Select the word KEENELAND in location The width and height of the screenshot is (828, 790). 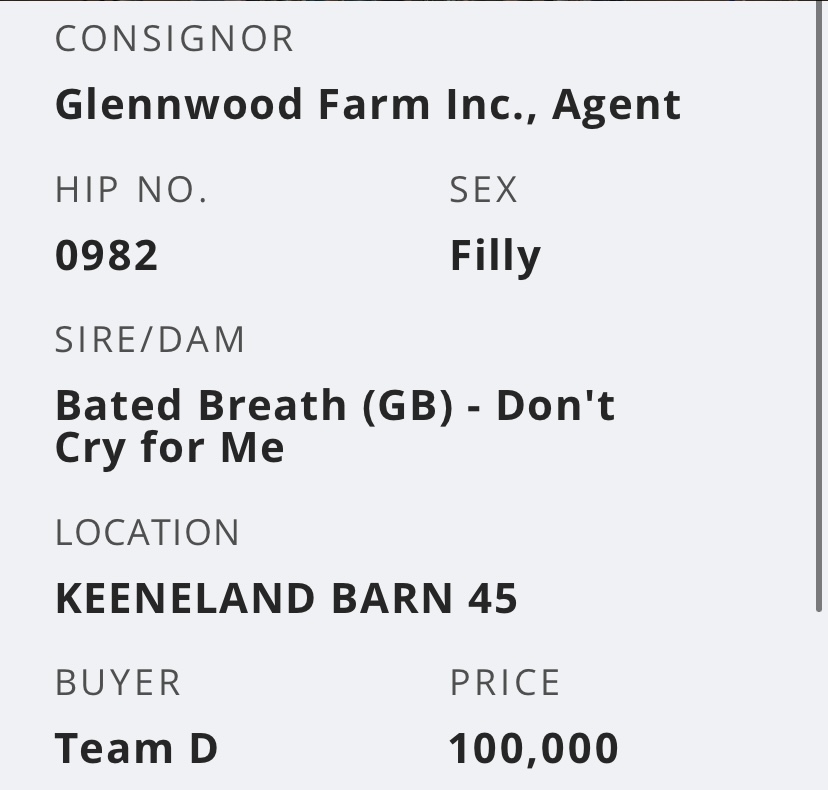coord(185,598)
